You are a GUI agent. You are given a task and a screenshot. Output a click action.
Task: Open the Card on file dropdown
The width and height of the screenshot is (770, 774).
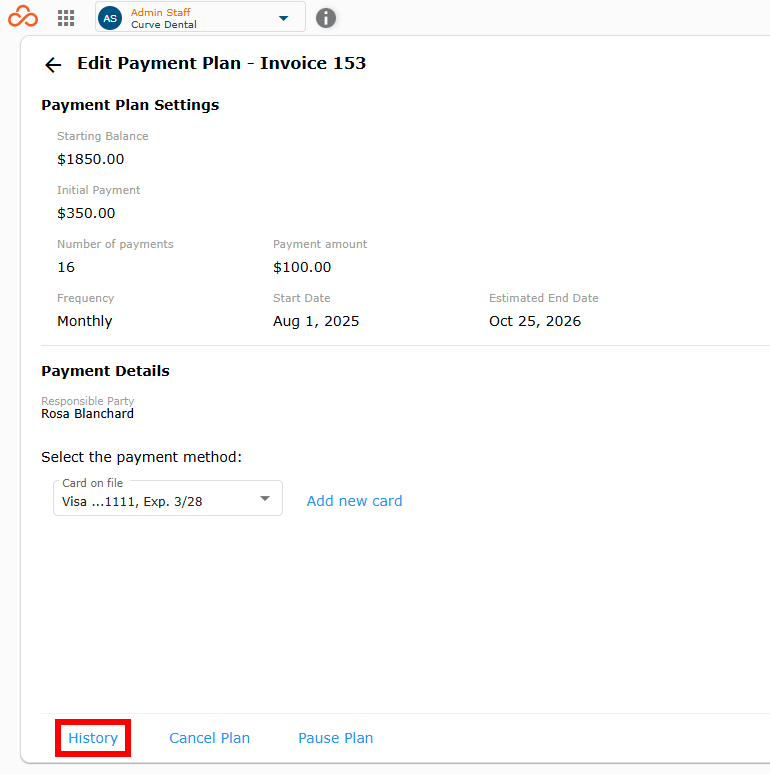tap(168, 499)
